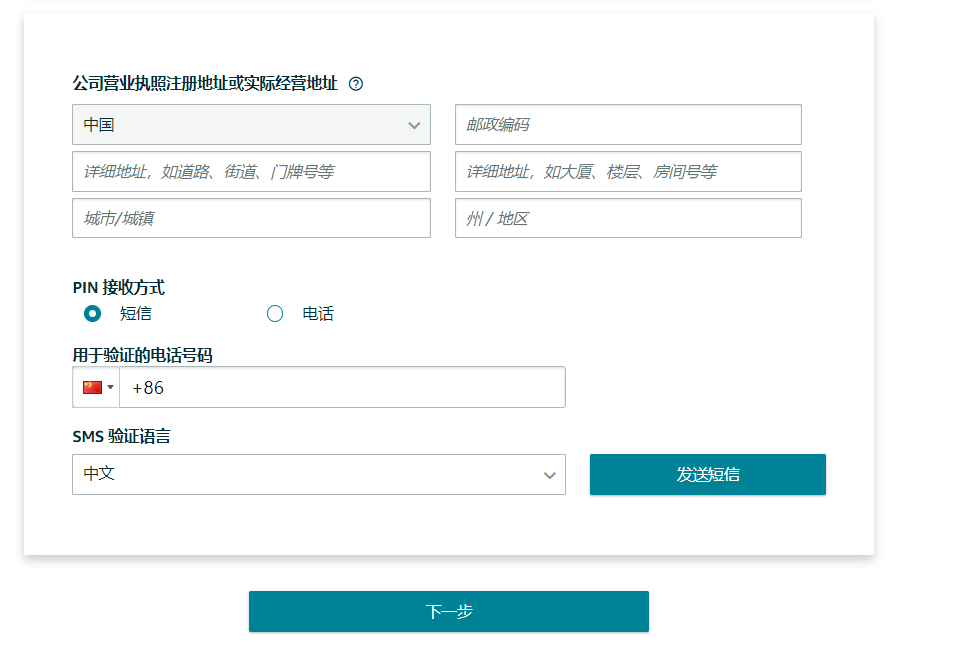Open the SMS verification language dropdown
The image size is (962, 646).
click(x=318, y=474)
